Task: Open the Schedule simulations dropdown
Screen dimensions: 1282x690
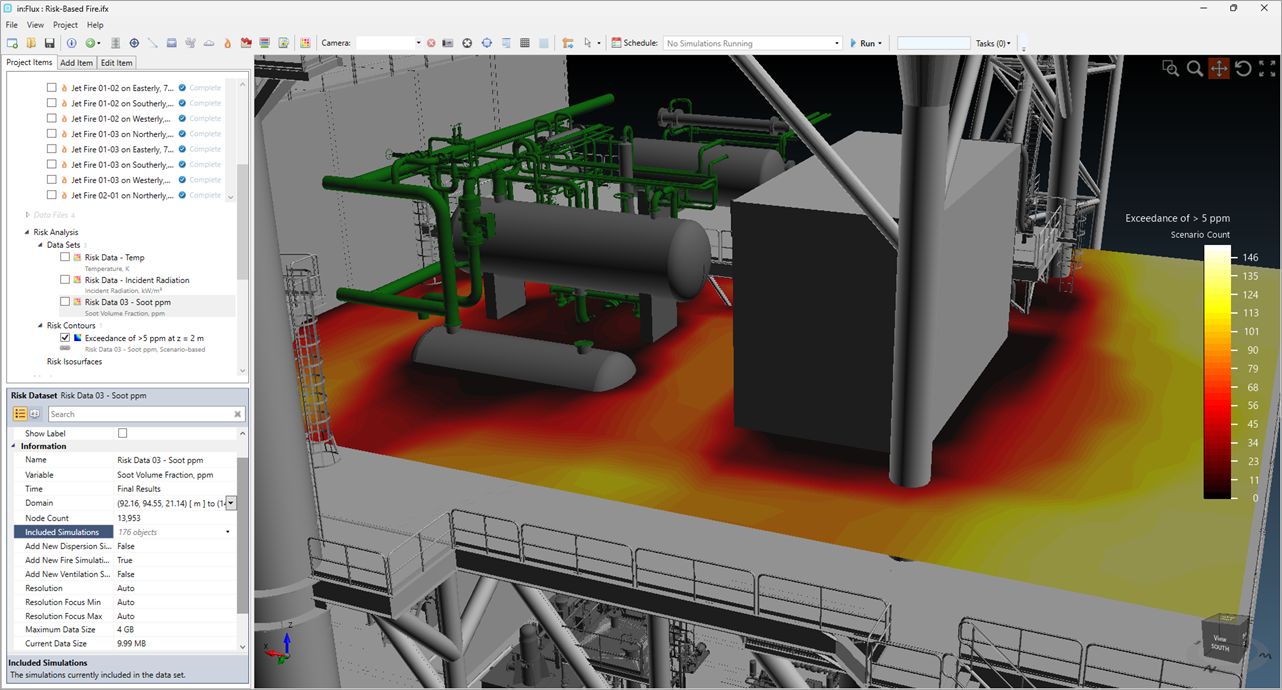Action: coord(836,44)
